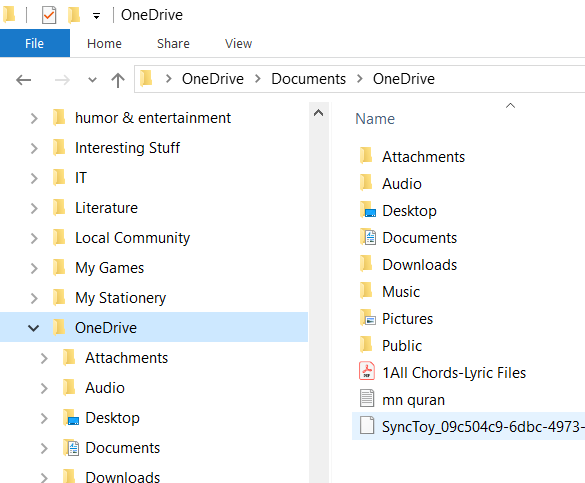Select the Music name in file list
This screenshot has width=585, height=483.
pos(401,292)
